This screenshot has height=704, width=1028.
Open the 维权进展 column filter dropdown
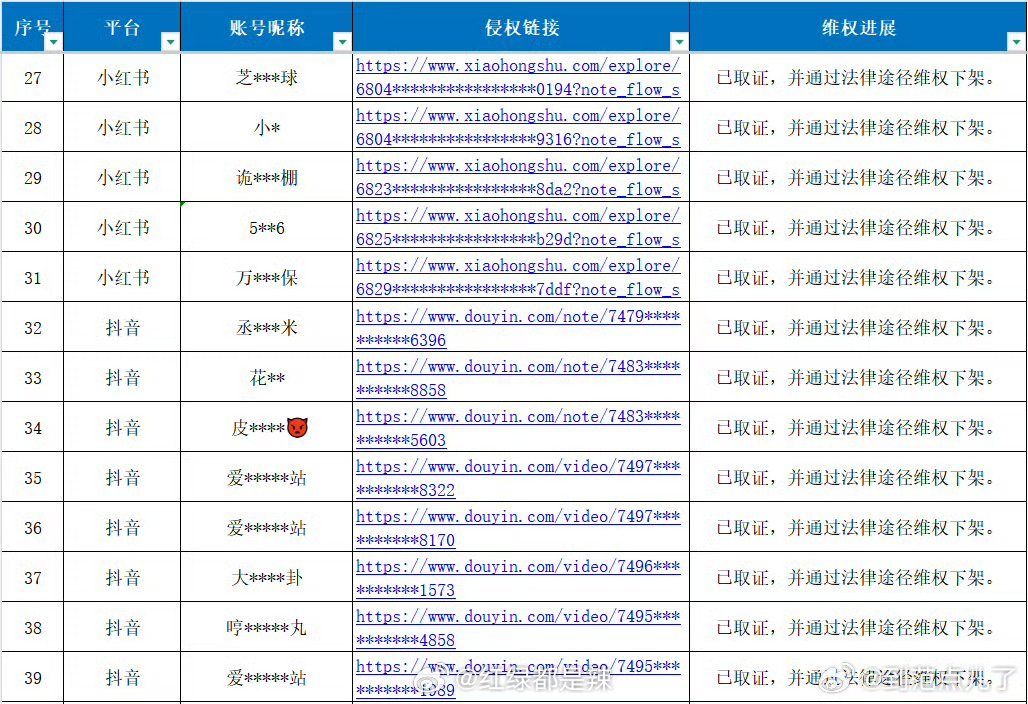pos(1016,42)
